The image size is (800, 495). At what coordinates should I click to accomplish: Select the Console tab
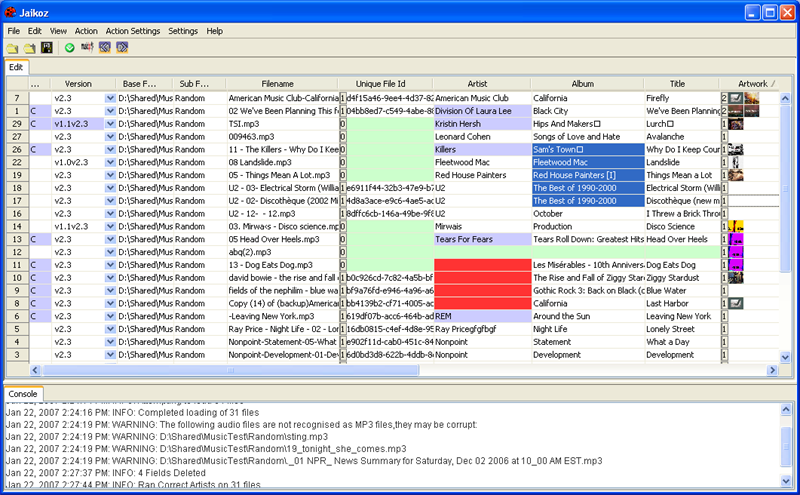23,393
